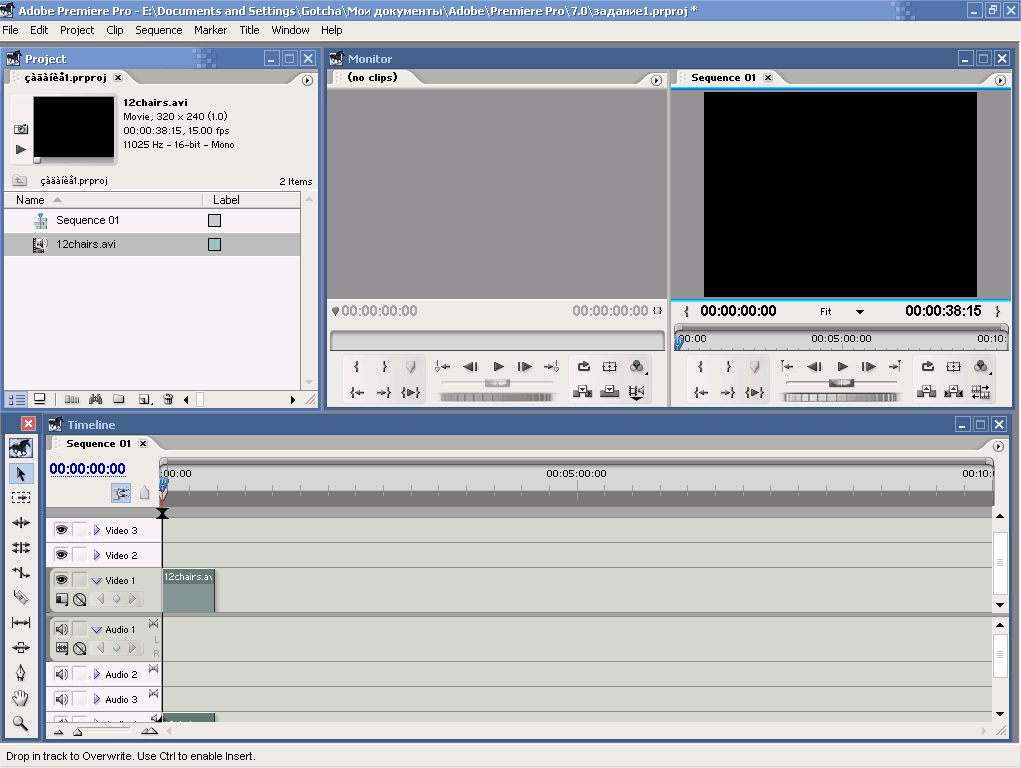Viewport: 1021px width, 768px height.
Task: Select the Rolling Edit tool
Action: pos(21,547)
